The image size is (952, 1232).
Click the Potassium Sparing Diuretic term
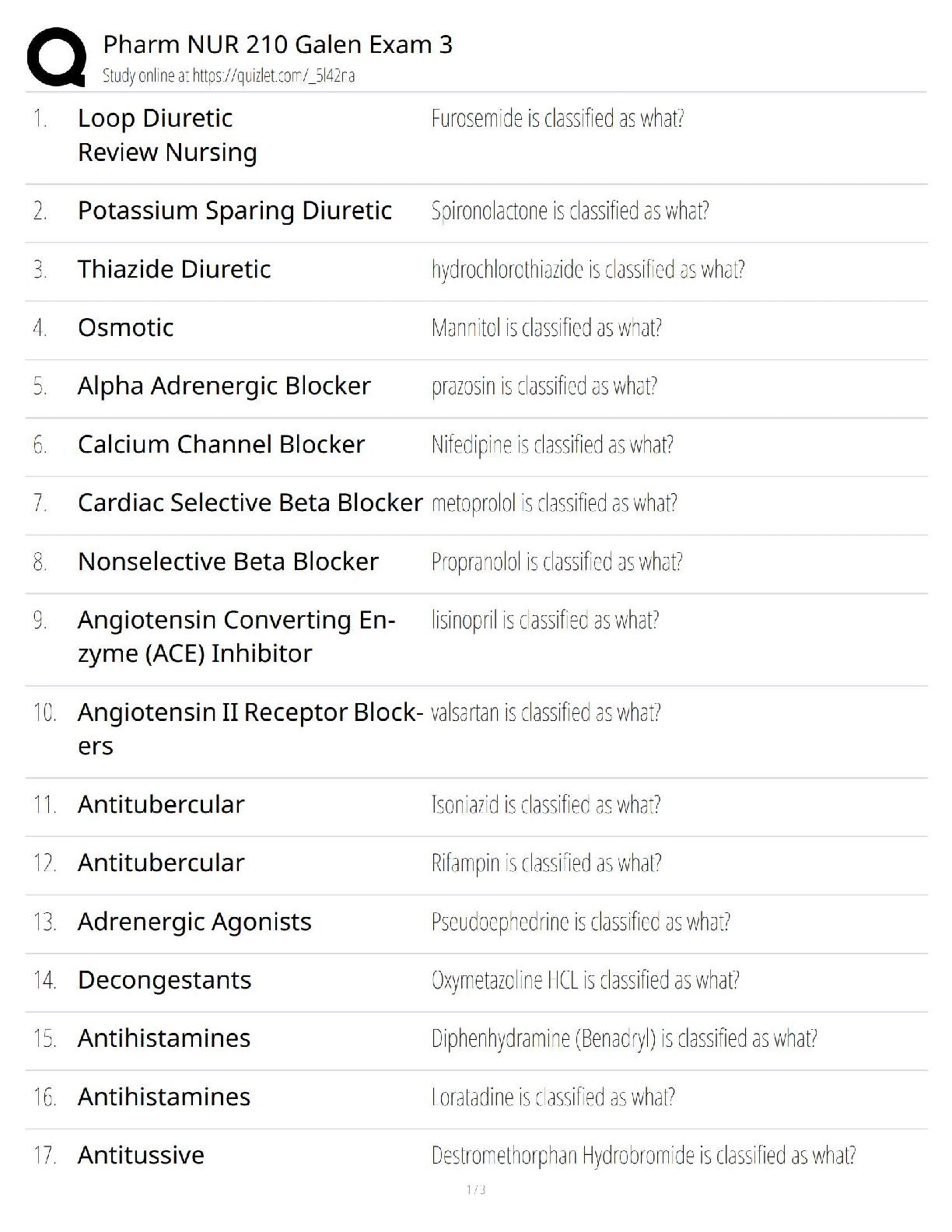[235, 211]
